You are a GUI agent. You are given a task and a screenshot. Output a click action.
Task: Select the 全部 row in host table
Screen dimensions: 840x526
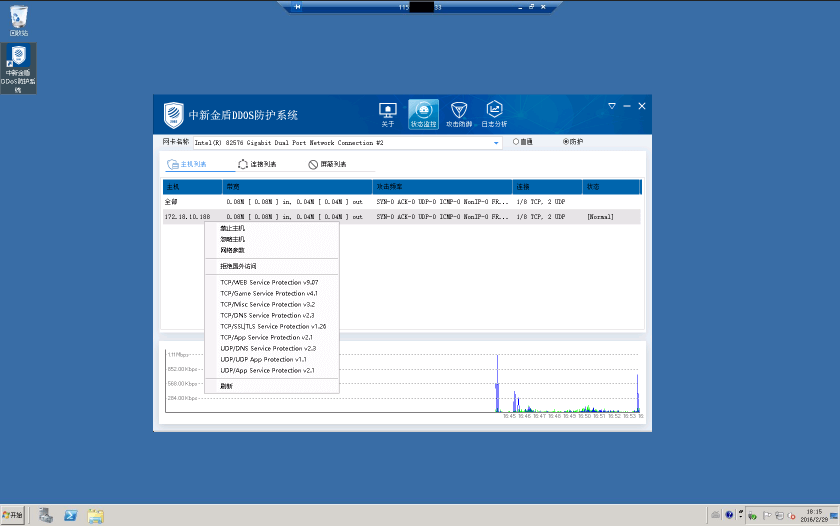click(402, 202)
